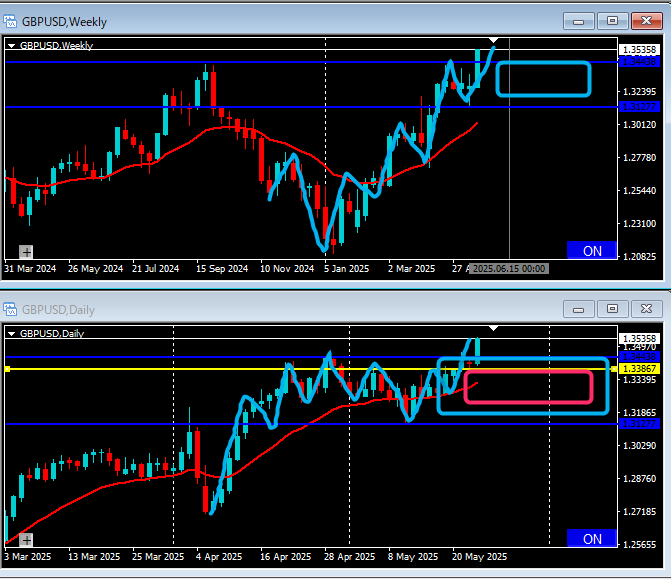This screenshot has width=671, height=580.
Task: Minimize the GBPUSD,Daily chart window
Action: [579, 309]
